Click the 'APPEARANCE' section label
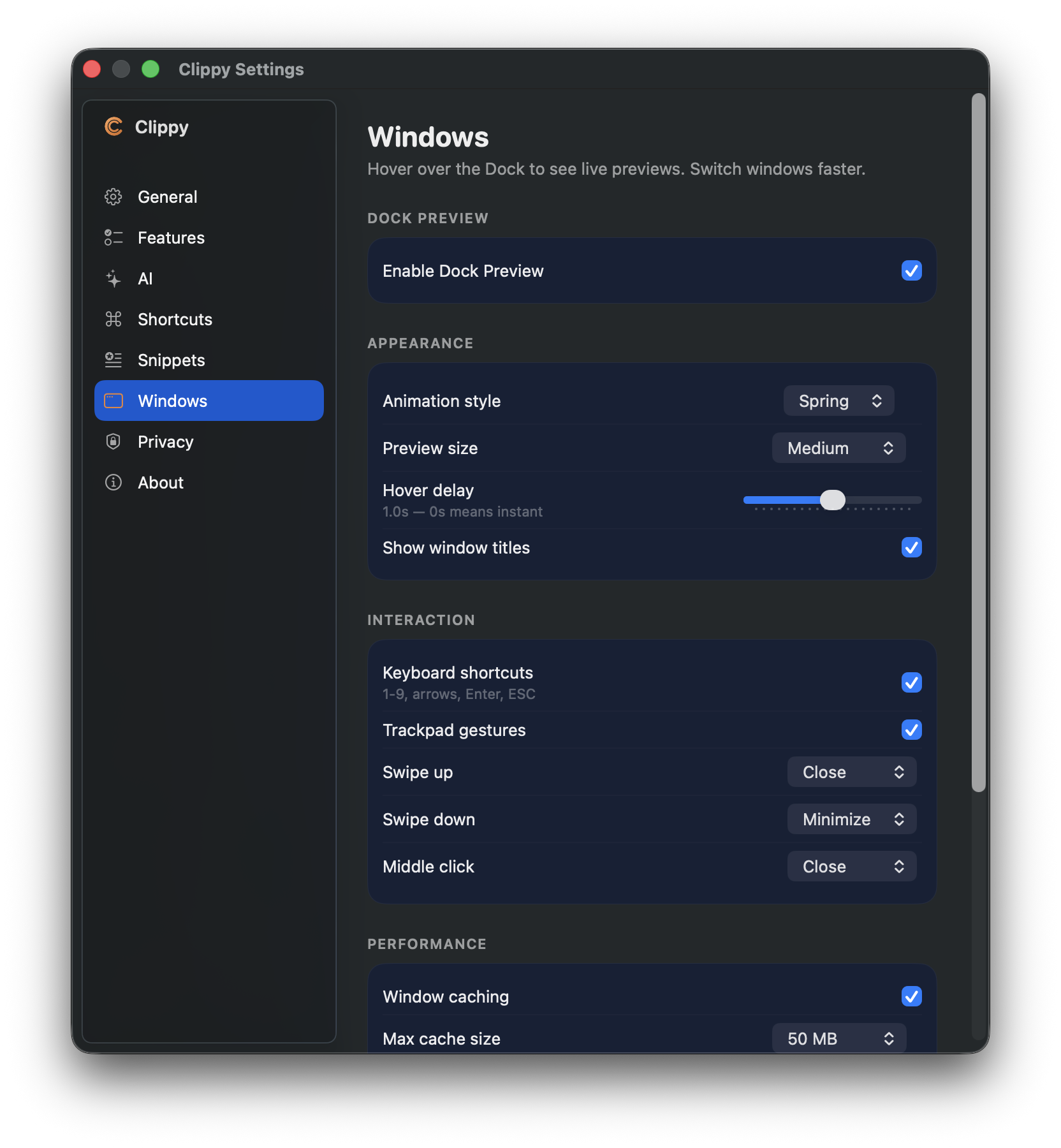The width and height of the screenshot is (1061, 1148). click(420, 343)
